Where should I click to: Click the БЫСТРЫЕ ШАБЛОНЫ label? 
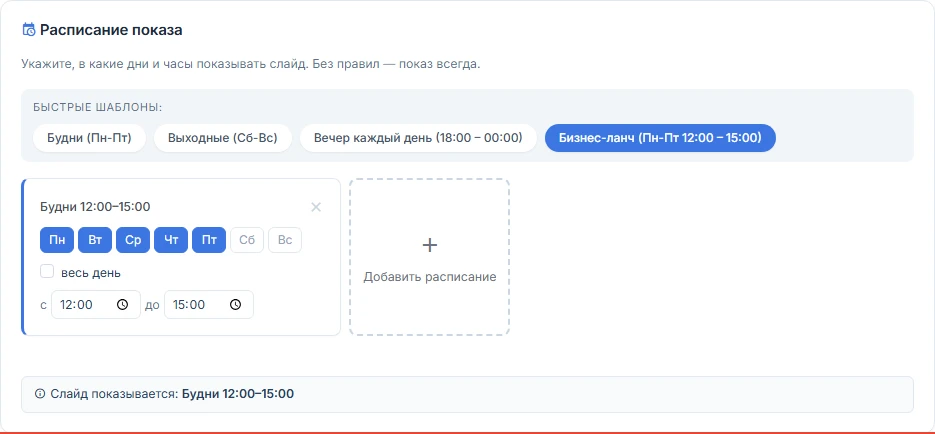(98, 107)
